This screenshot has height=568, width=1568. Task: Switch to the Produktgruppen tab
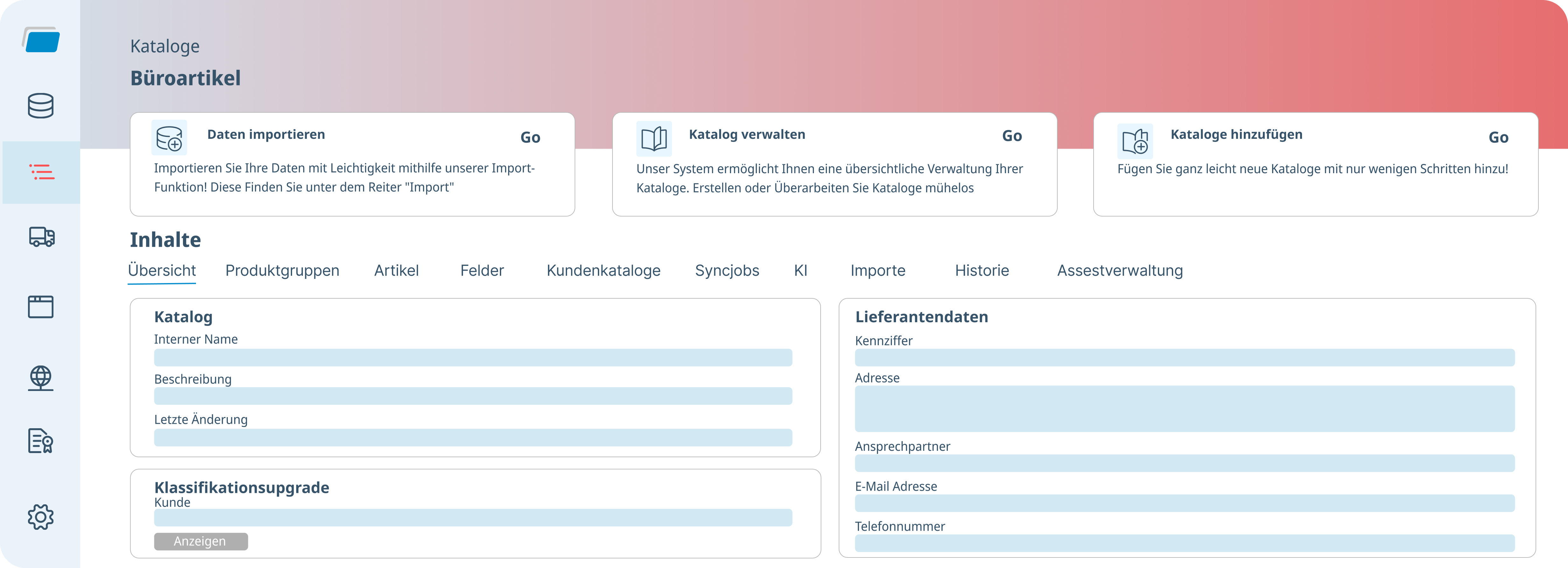[283, 271]
